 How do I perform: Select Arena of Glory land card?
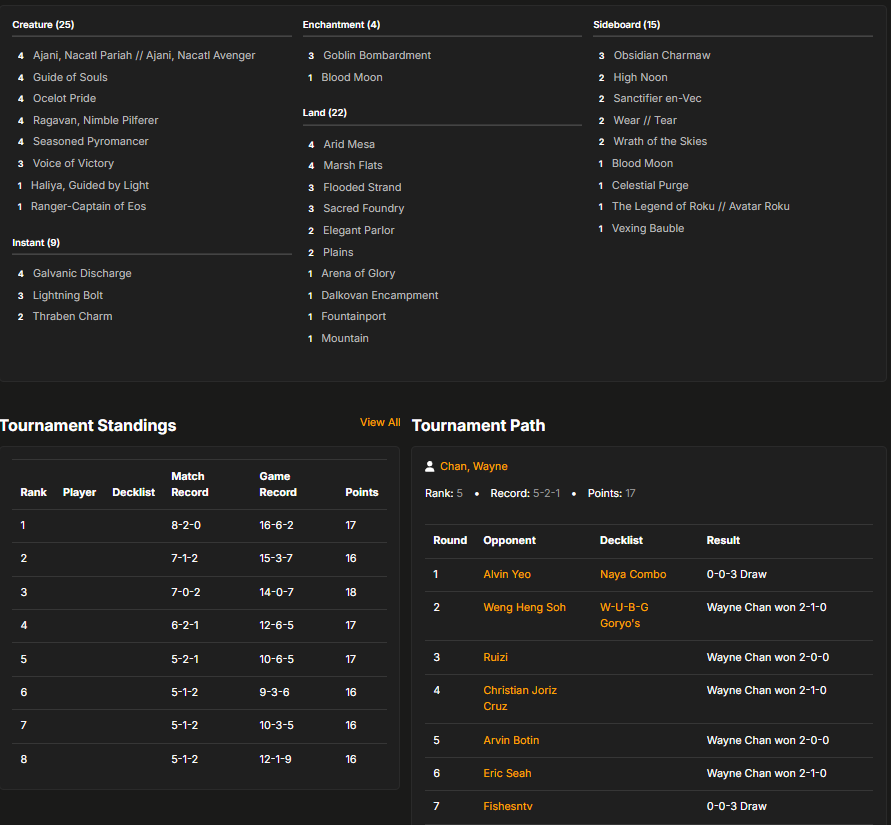(358, 273)
